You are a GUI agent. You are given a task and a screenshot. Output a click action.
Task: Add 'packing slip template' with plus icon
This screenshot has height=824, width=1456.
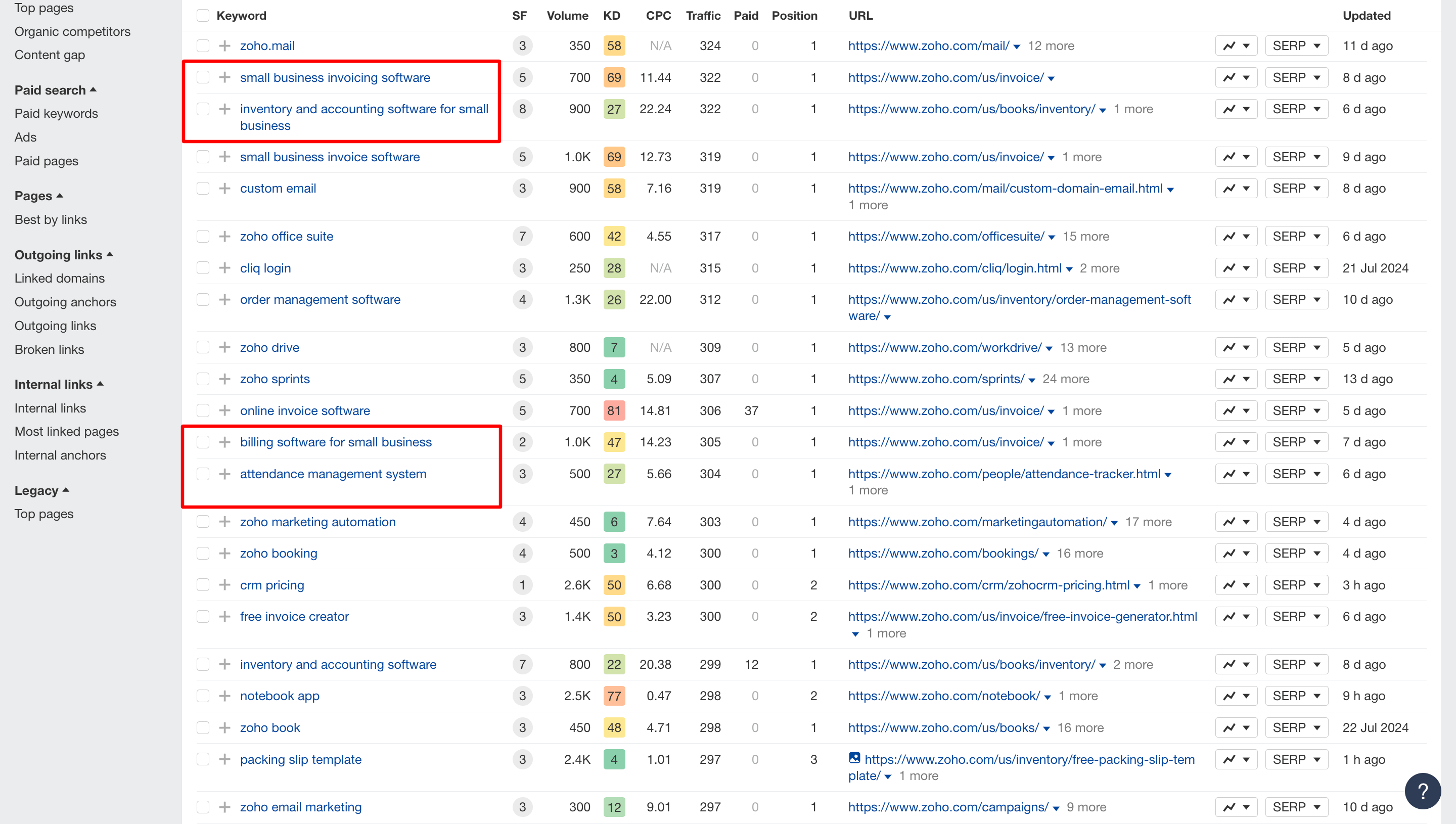224,759
